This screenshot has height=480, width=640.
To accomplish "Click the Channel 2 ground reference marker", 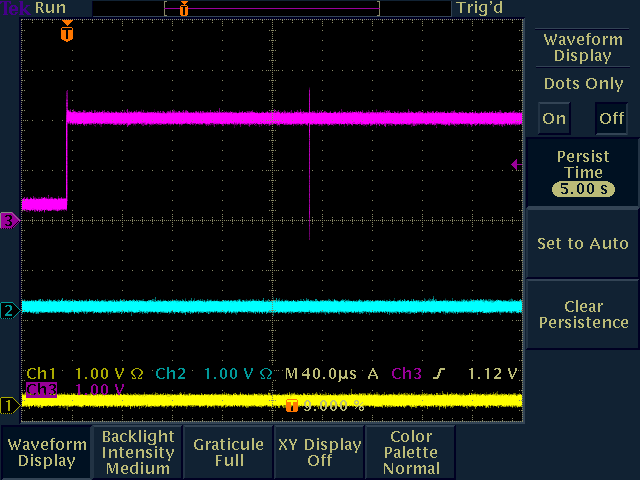I will click(x=9, y=309).
